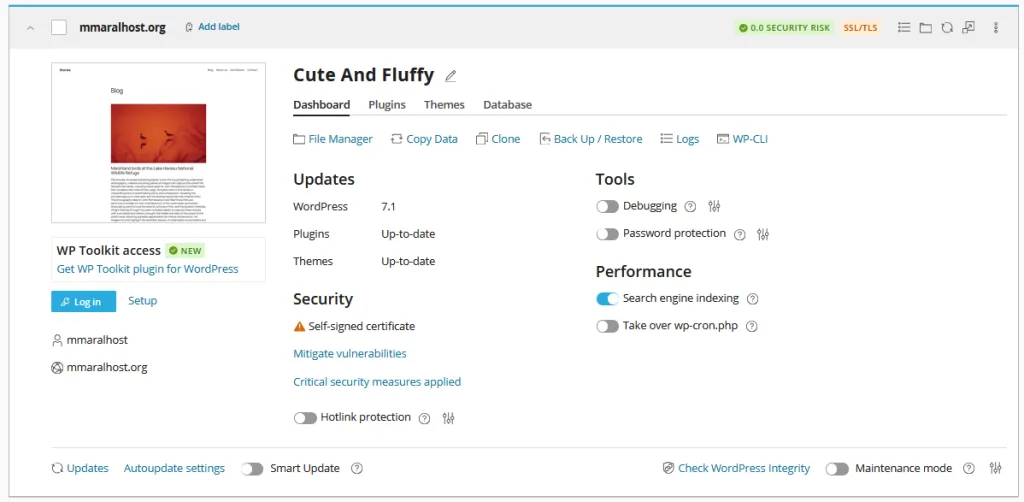Click the open-in-new-window icon in header
1024x502 pixels.
tap(968, 27)
